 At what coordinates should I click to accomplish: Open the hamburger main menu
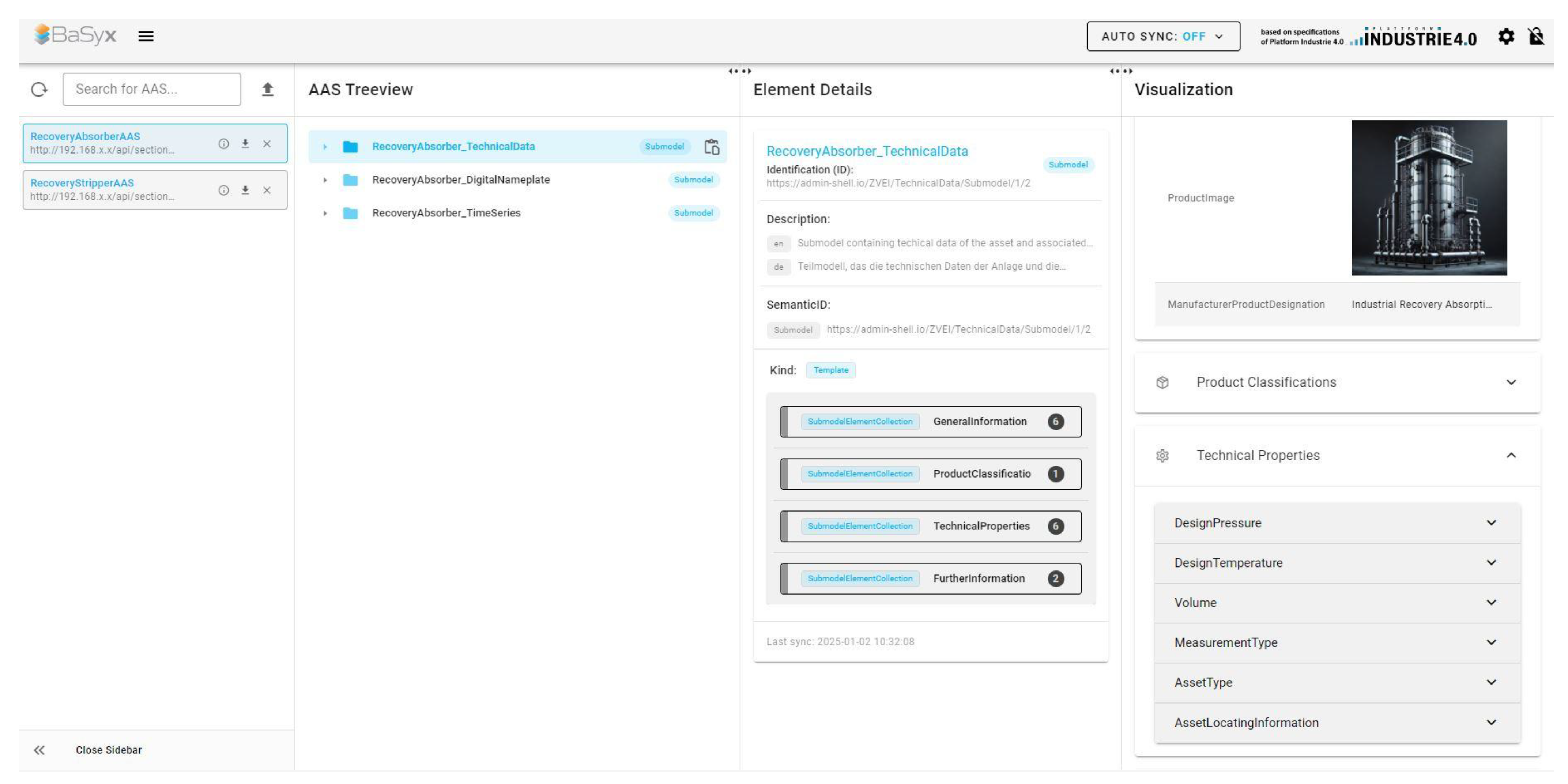pos(146,36)
